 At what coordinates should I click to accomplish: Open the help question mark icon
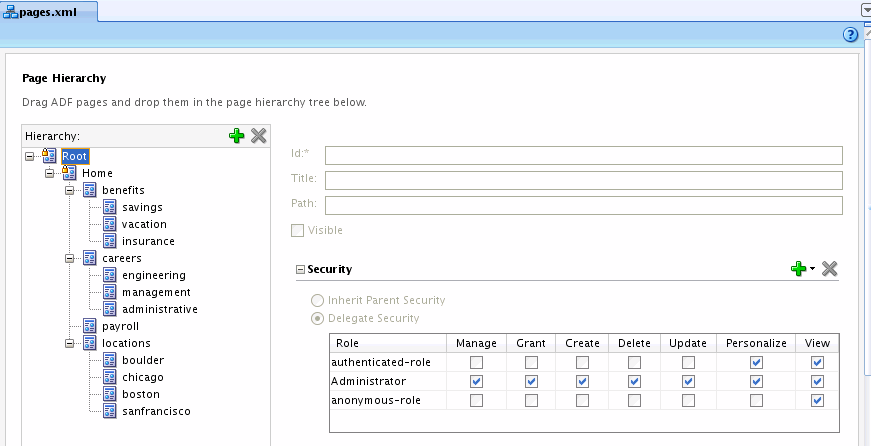point(850,35)
